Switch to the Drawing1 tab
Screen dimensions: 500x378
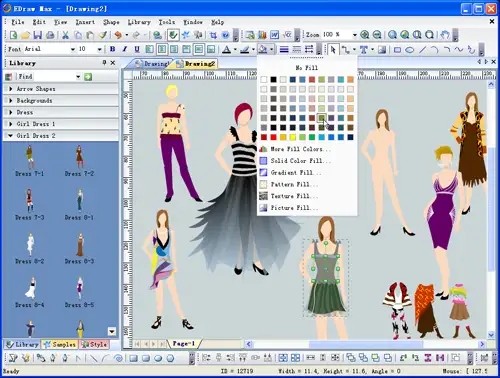coord(153,63)
